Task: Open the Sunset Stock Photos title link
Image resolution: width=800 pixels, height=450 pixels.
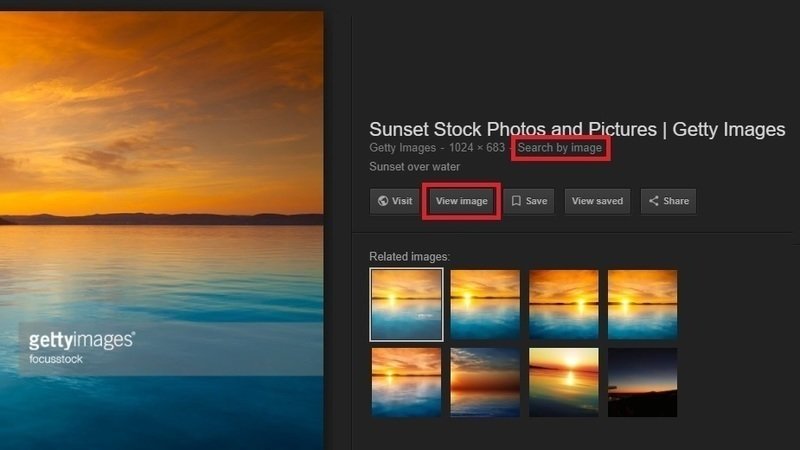Action: tap(577, 130)
